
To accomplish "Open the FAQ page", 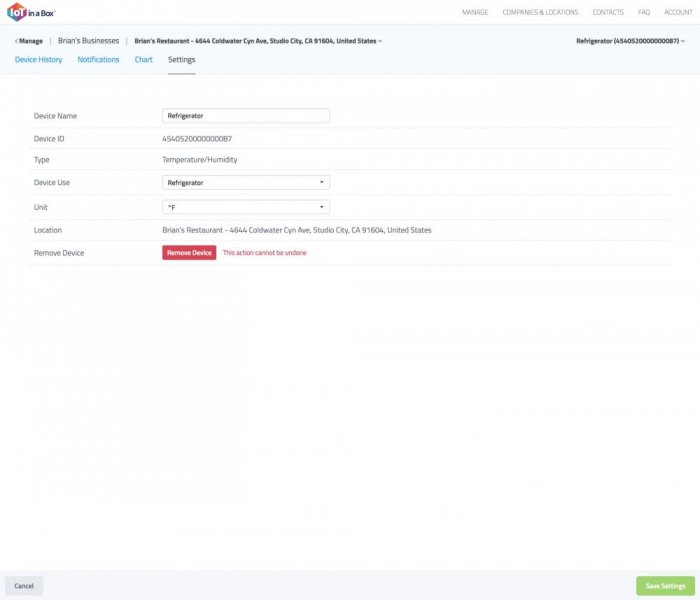I will 644,13.
